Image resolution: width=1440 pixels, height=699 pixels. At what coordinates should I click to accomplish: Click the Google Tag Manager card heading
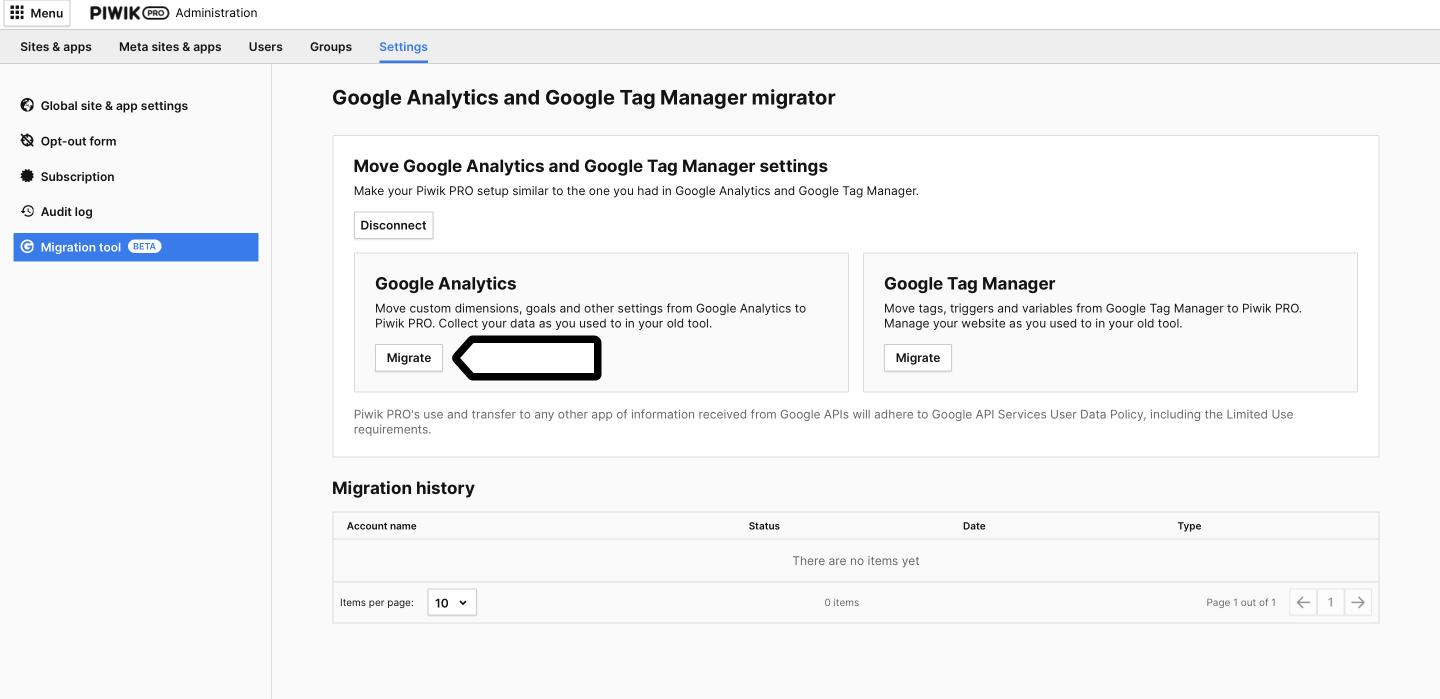click(x=970, y=284)
